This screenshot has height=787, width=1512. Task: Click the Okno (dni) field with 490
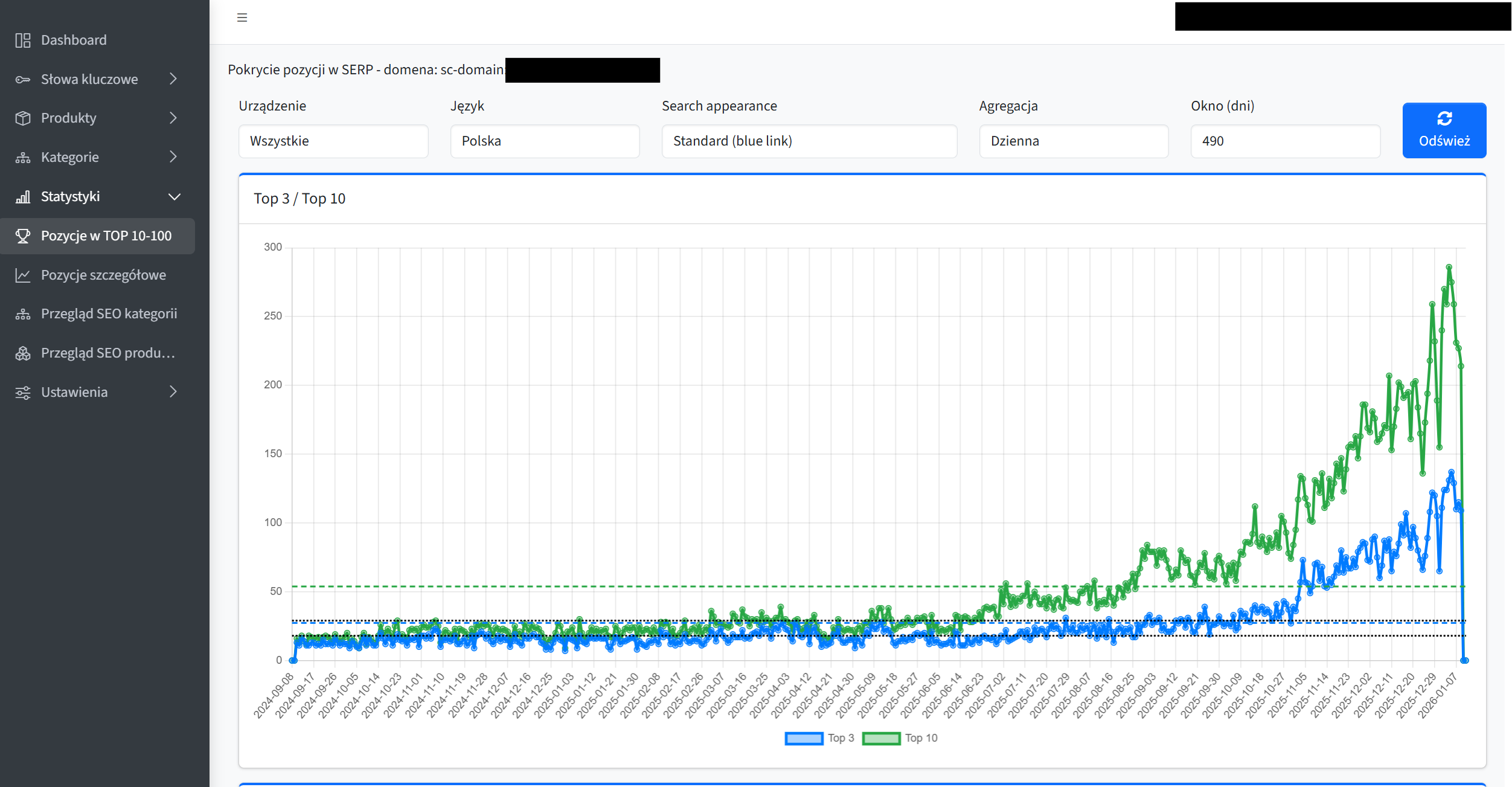(1285, 141)
